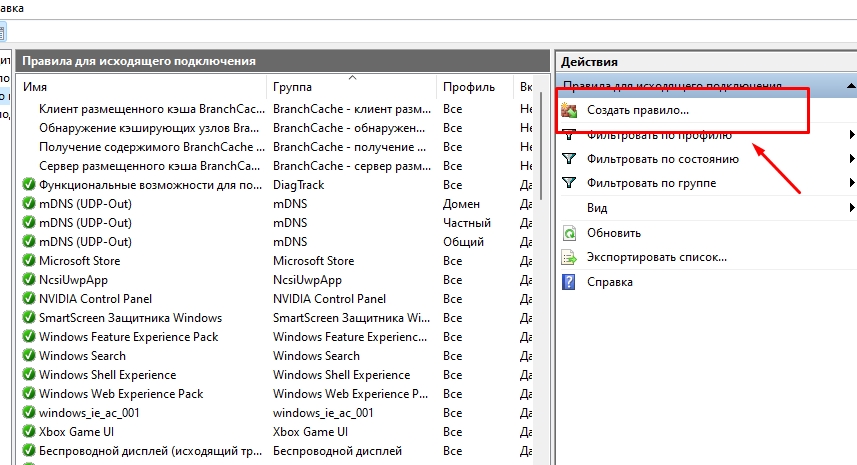Viewport: 857px width, 465px height.
Task: Sort the rules by the "Группа" column header
Action: point(350,87)
